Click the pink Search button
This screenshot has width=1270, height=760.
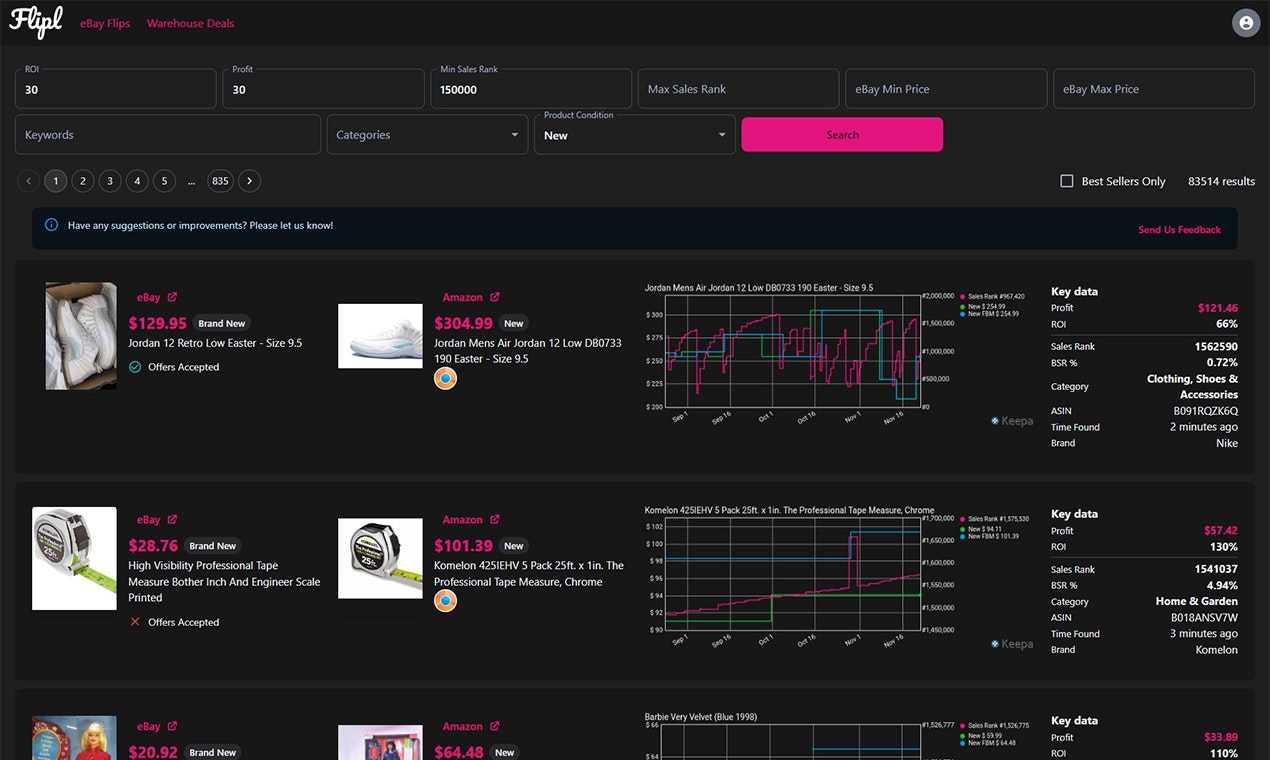click(x=842, y=135)
